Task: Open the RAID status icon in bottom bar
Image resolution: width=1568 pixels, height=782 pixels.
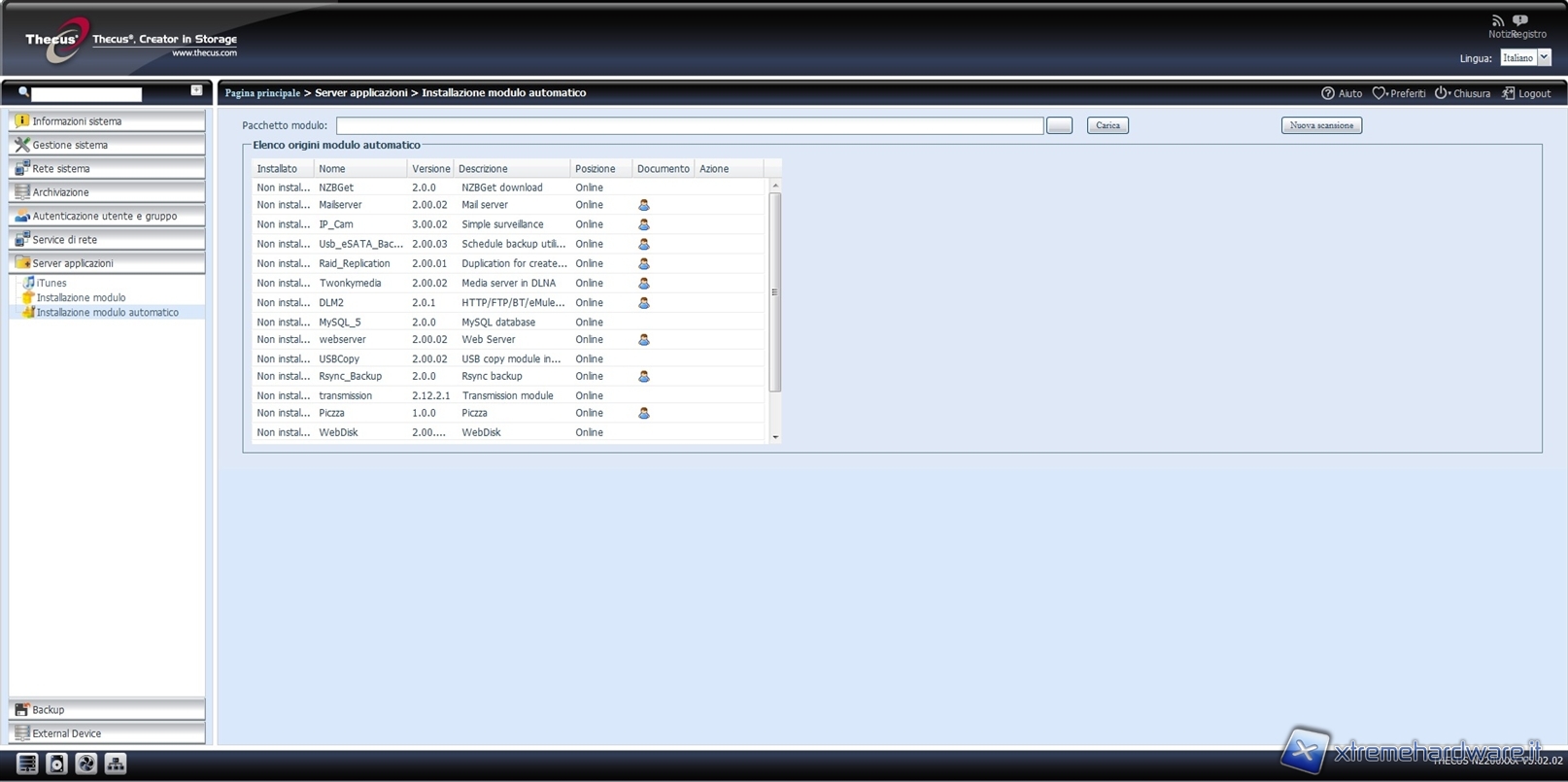Action: pyautogui.click(x=27, y=764)
